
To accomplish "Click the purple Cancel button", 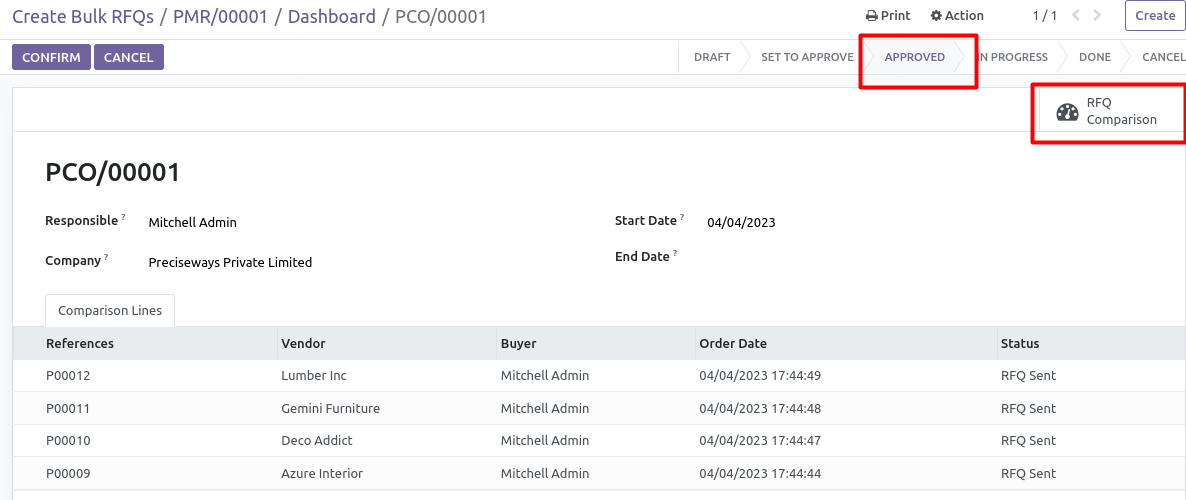I will pyautogui.click(x=129, y=57).
